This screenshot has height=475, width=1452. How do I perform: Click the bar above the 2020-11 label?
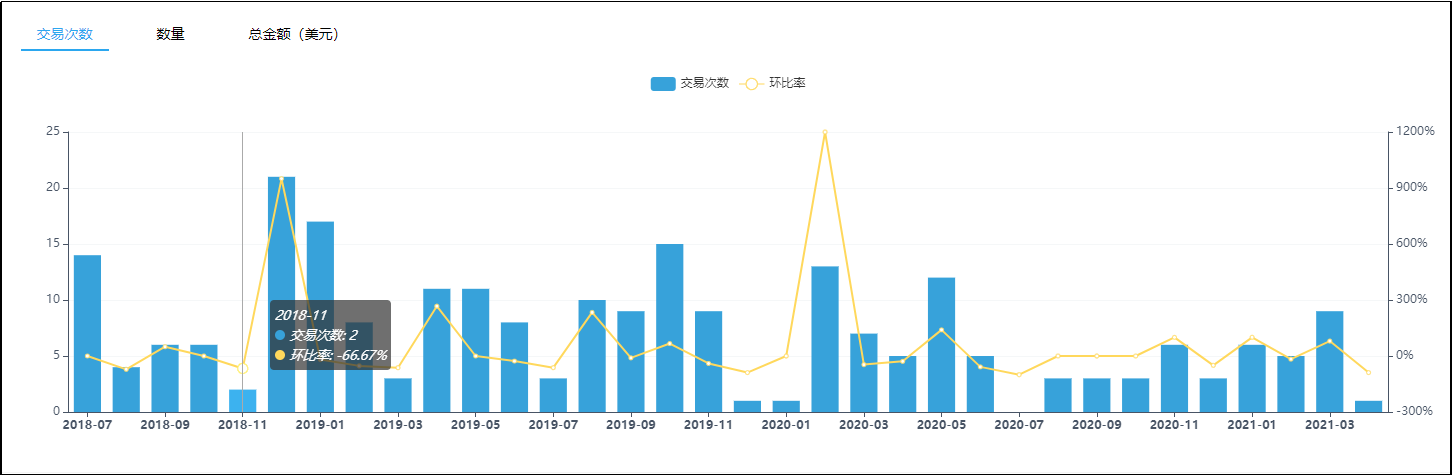pos(1174,378)
